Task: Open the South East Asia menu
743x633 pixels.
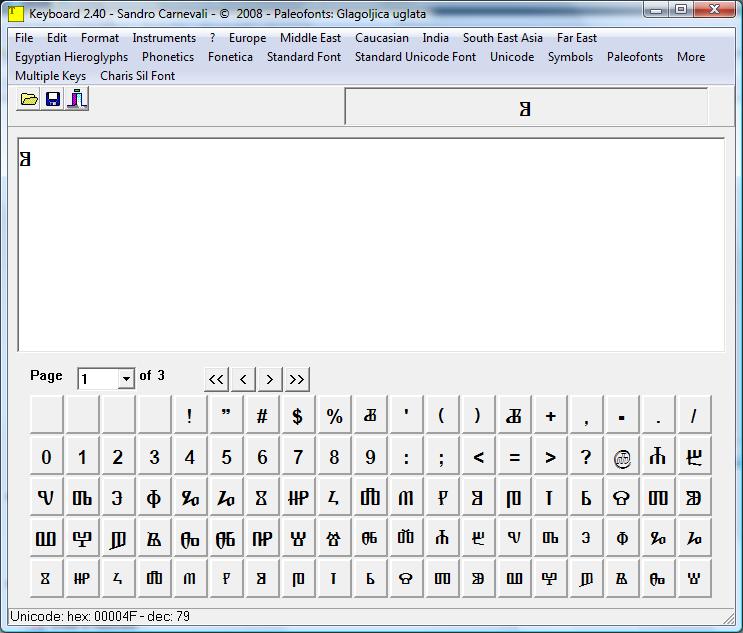Action: click(503, 38)
